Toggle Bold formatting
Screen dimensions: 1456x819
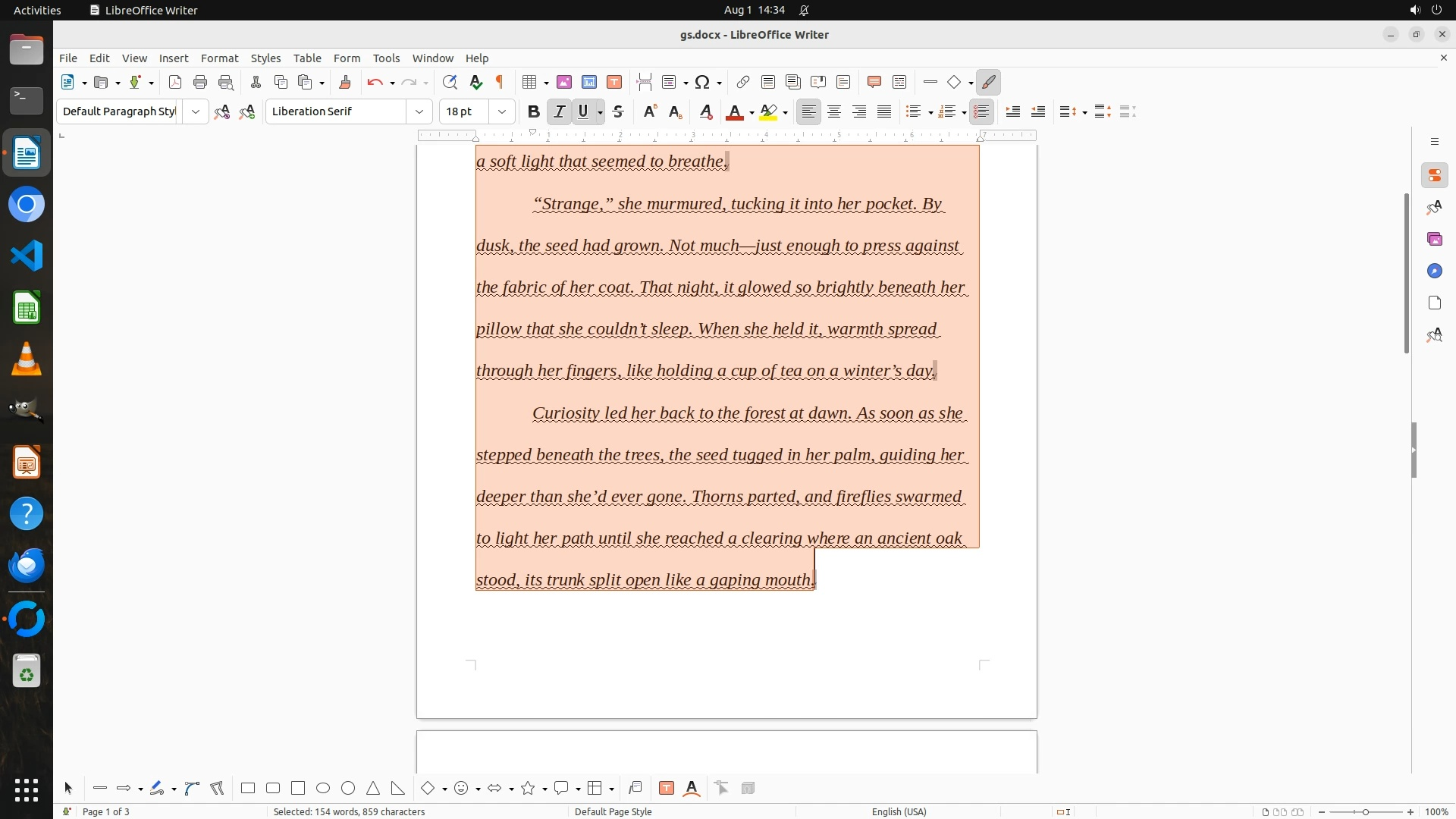point(533,111)
